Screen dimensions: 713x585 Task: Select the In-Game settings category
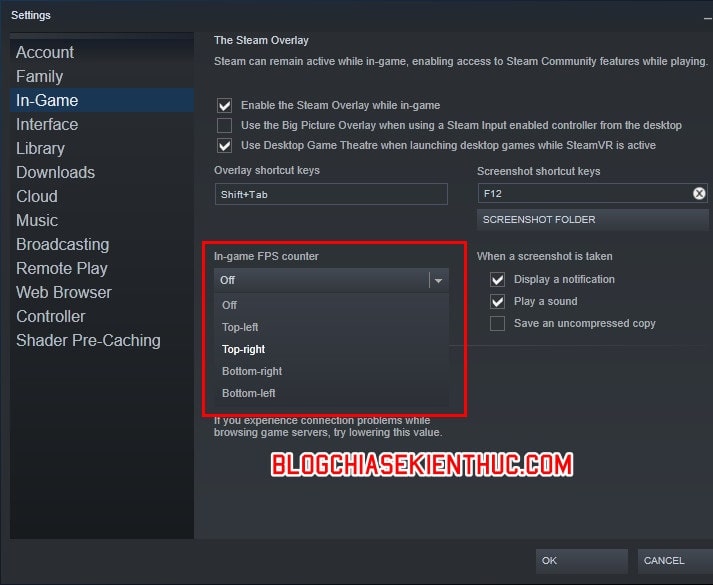pyautogui.click(x=102, y=100)
